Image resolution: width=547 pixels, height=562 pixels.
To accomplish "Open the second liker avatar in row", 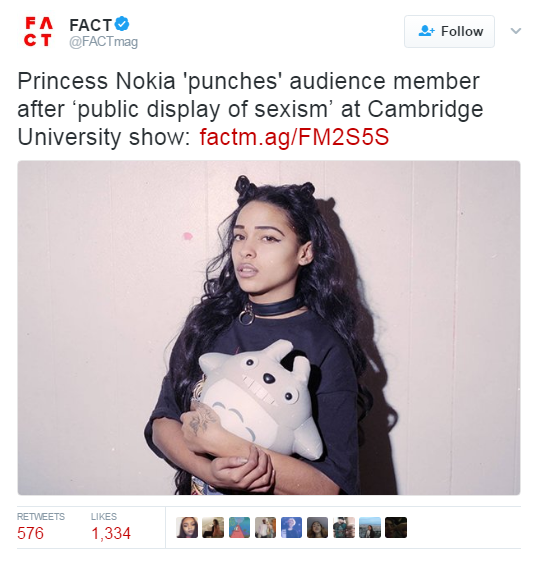I will tap(213, 527).
